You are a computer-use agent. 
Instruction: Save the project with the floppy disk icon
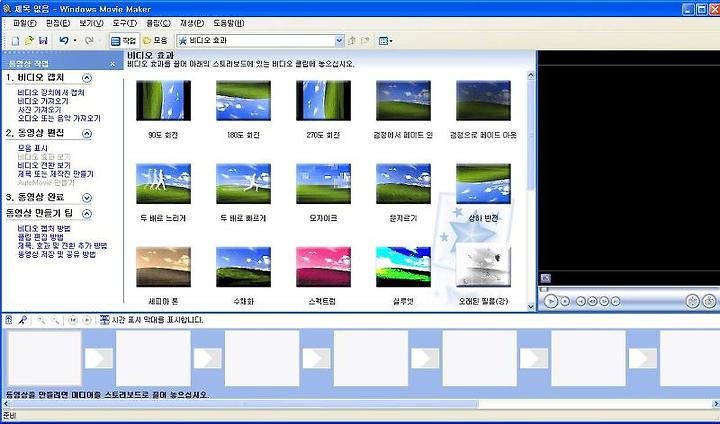[43, 41]
